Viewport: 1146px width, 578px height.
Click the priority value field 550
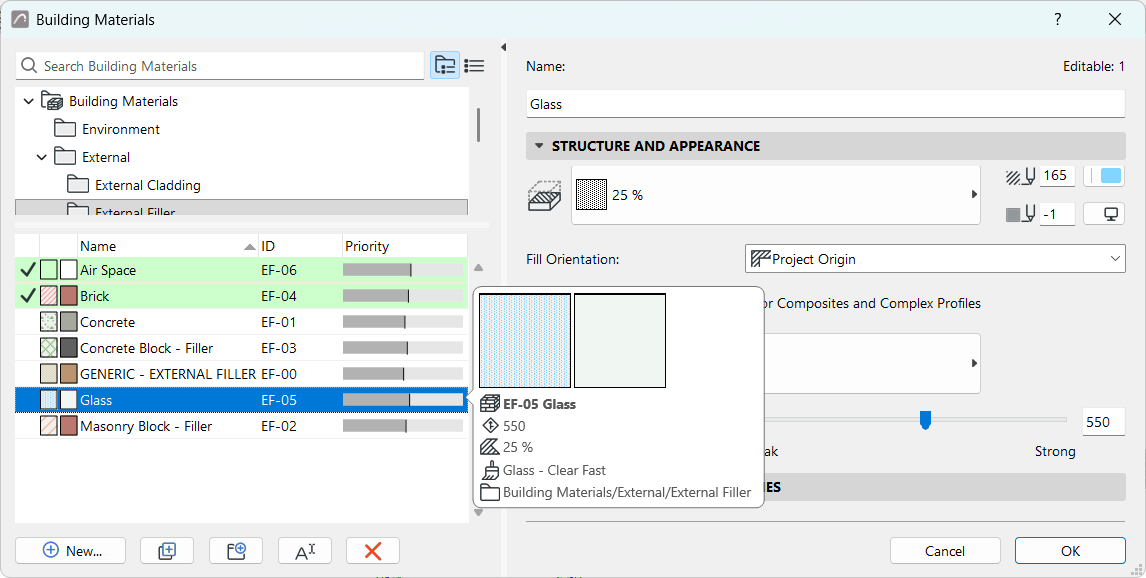(1104, 422)
